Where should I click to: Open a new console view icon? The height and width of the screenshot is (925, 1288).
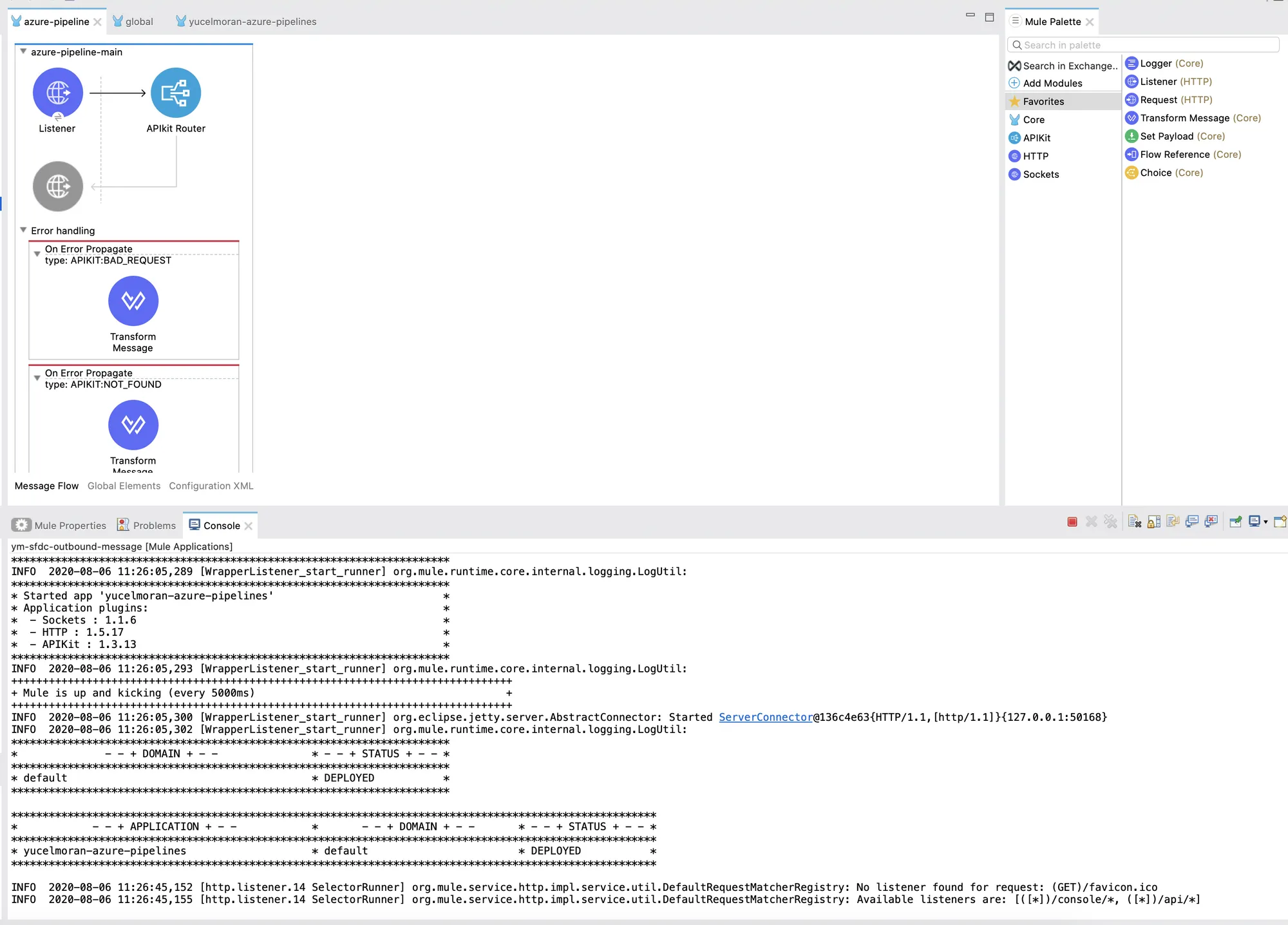pos(1280,522)
